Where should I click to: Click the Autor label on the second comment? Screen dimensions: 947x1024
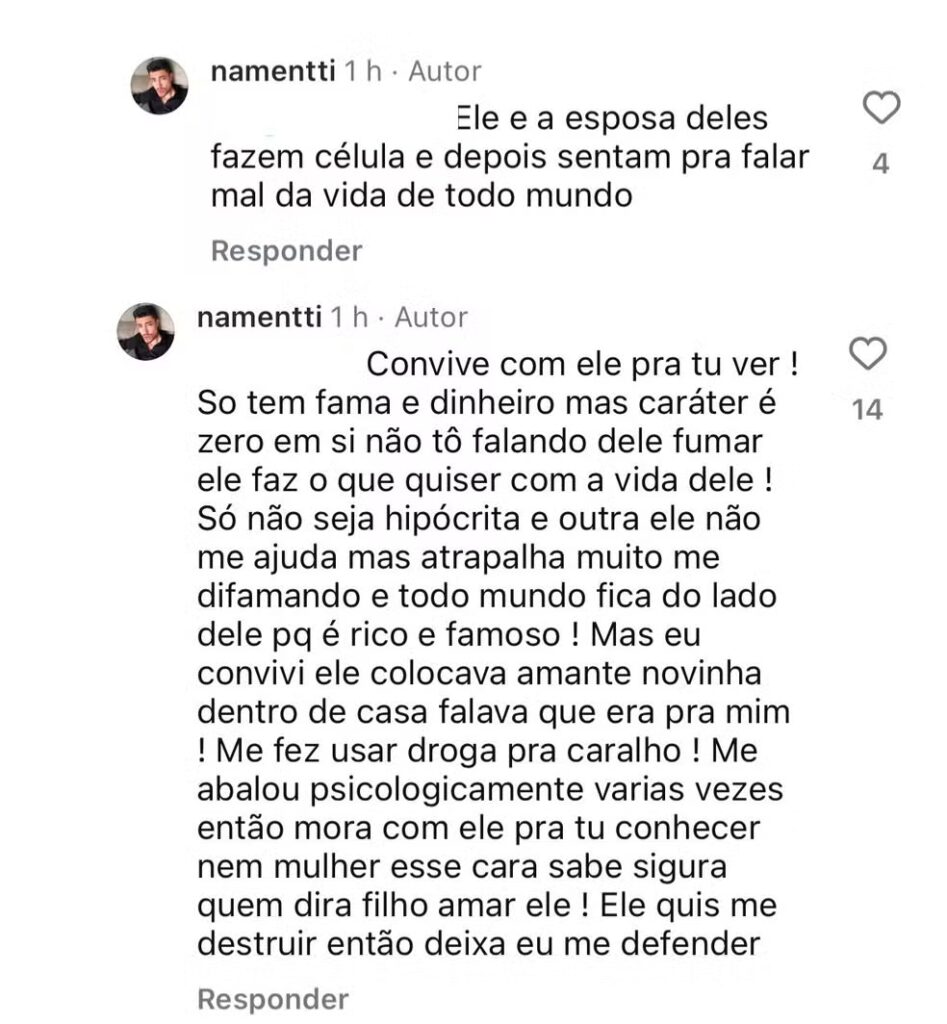point(431,318)
